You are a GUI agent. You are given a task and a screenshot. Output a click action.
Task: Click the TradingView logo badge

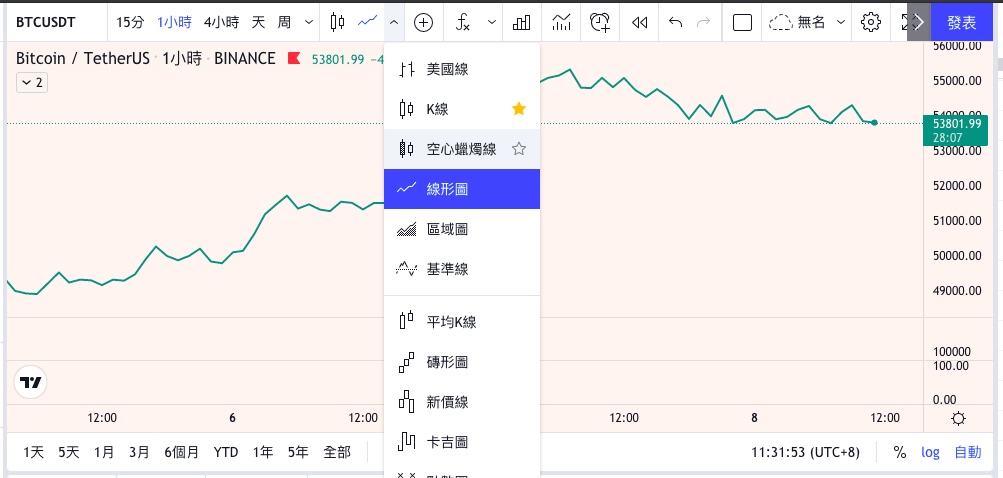pos(30,382)
